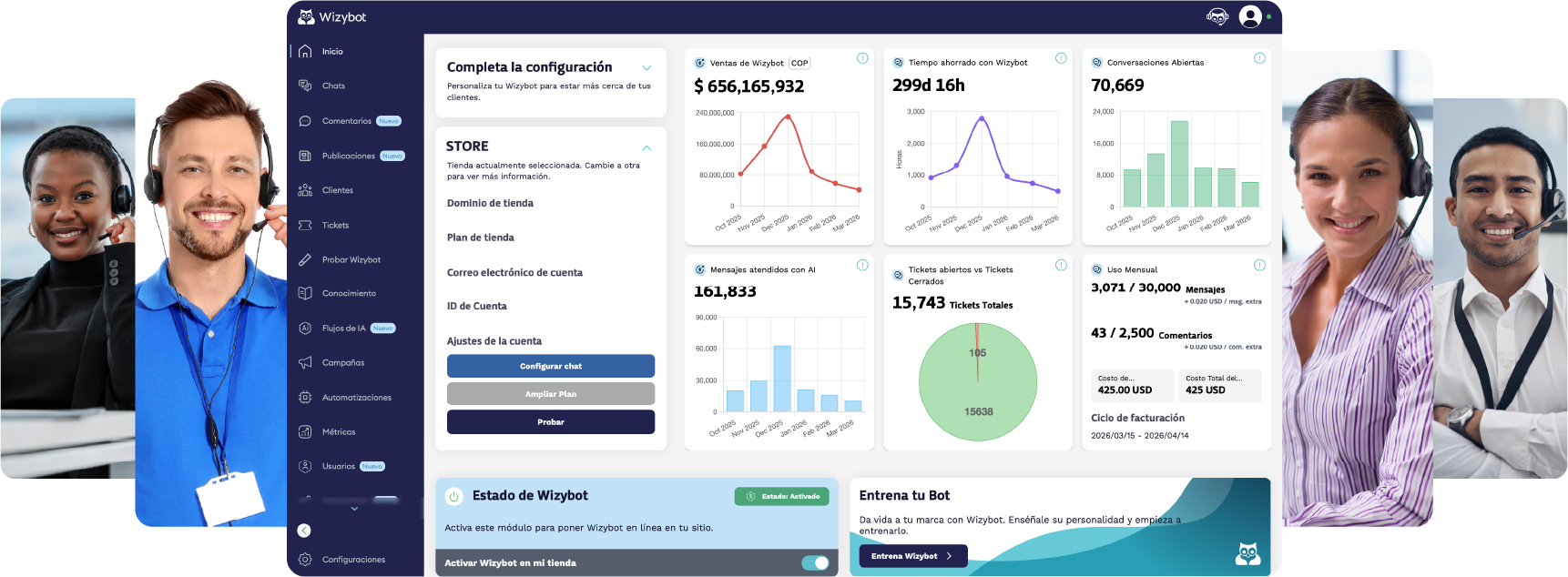
Task: Open the Campañas megaphone icon
Action: pyautogui.click(x=305, y=362)
